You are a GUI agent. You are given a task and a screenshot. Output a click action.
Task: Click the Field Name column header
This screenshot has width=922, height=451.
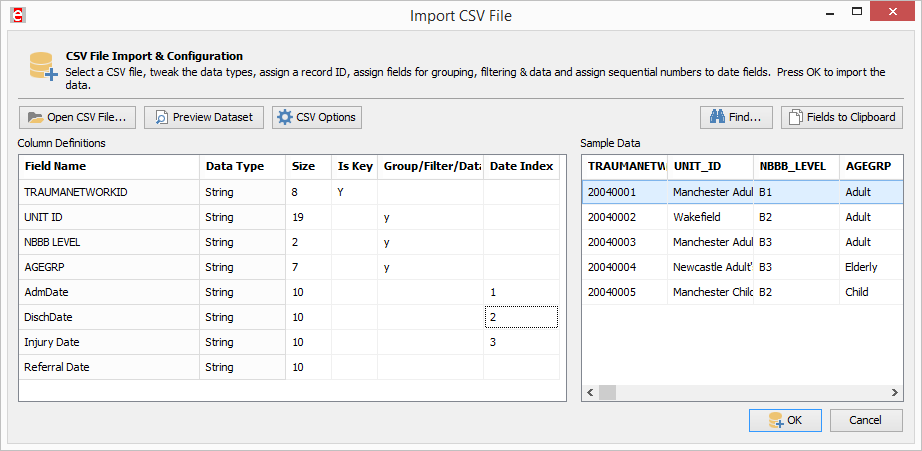pyautogui.click(x=108, y=166)
